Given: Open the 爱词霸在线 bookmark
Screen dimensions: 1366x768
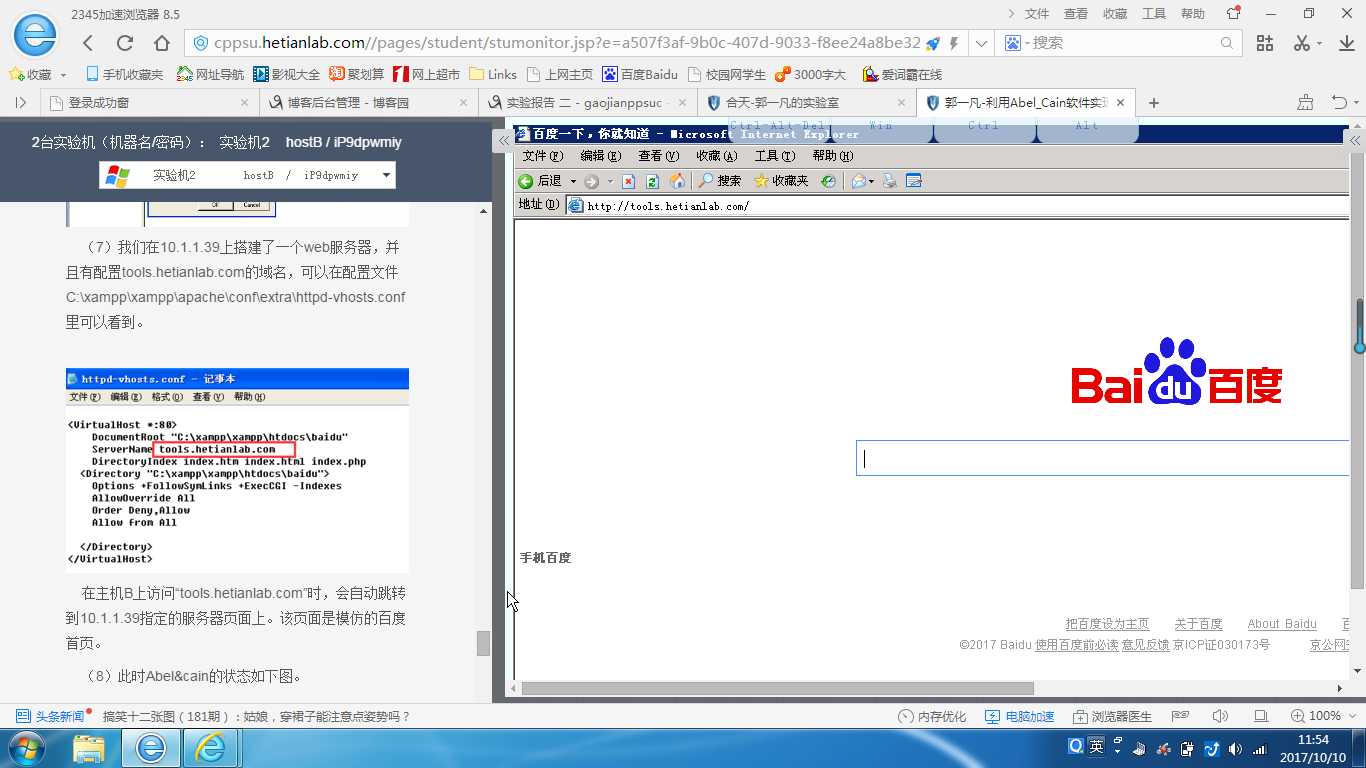Looking at the screenshot, I should [x=902, y=74].
